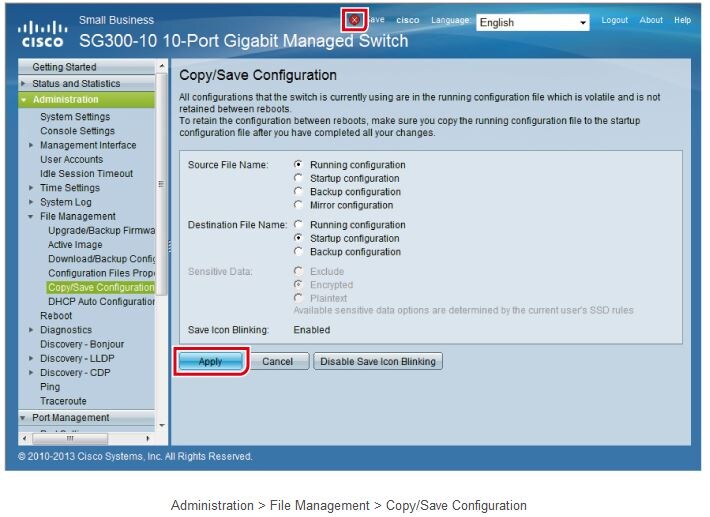The image size is (710, 517).
Task: Click the Cisco logo in header
Action: pos(40,34)
